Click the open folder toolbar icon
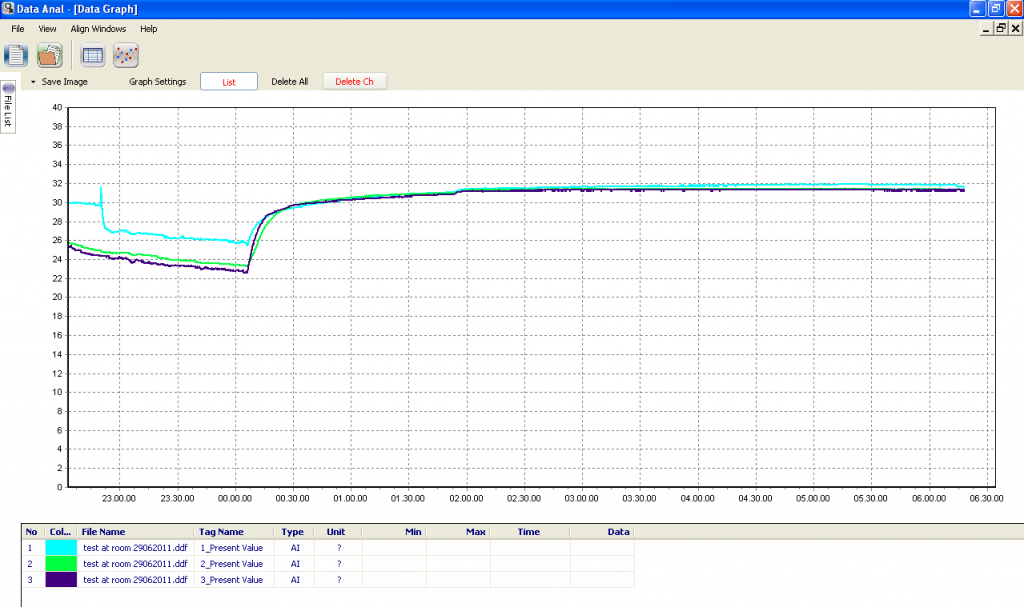The height and width of the screenshot is (607, 1024). pyautogui.click(x=49, y=56)
